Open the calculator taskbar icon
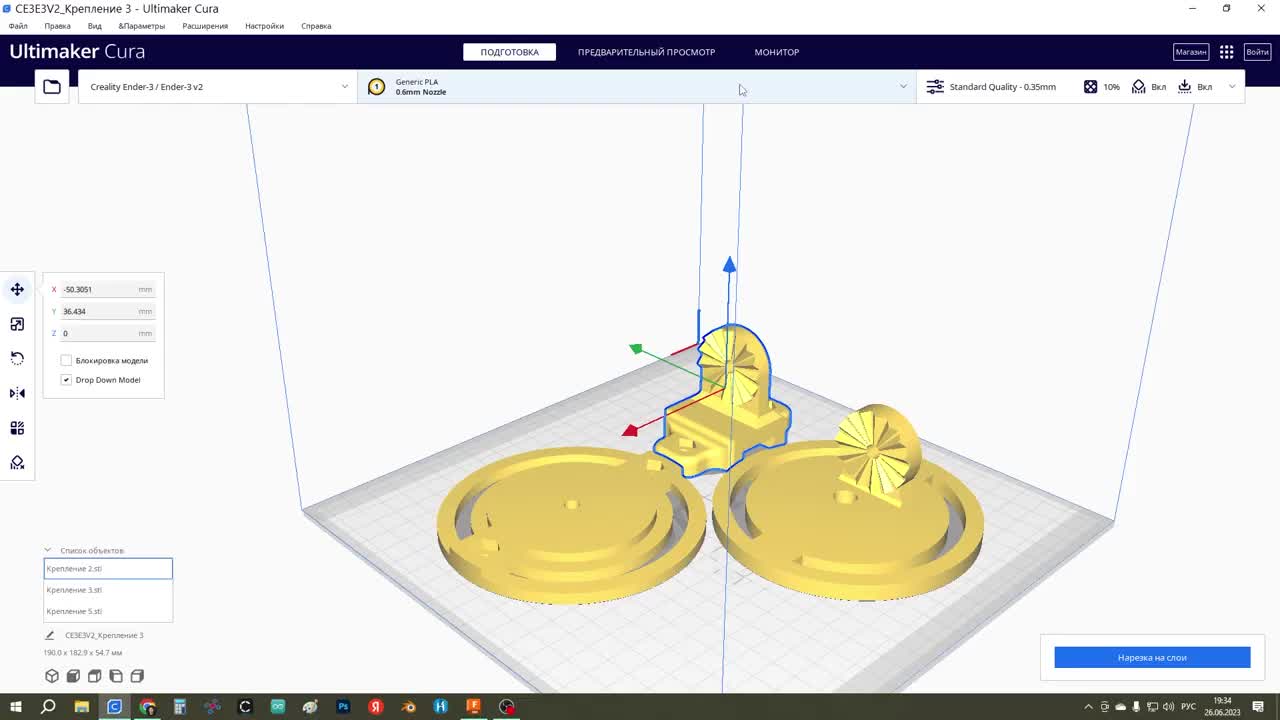The image size is (1280, 720). point(180,706)
